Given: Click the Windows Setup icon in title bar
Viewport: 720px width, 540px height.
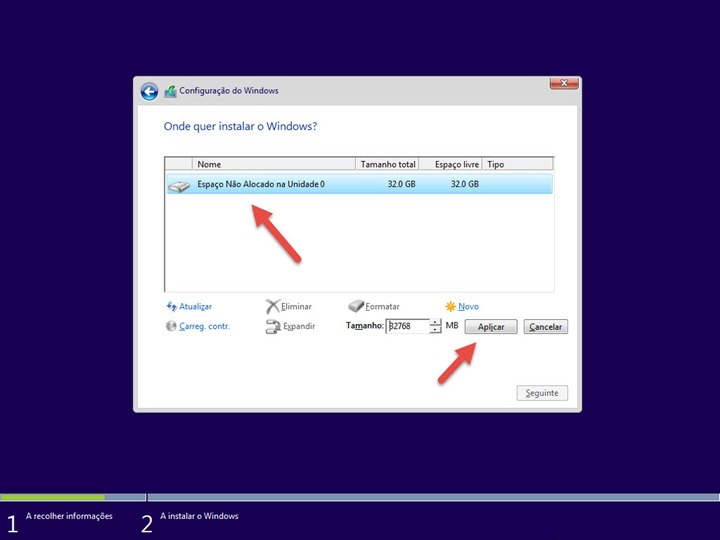Looking at the screenshot, I should 170,91.
